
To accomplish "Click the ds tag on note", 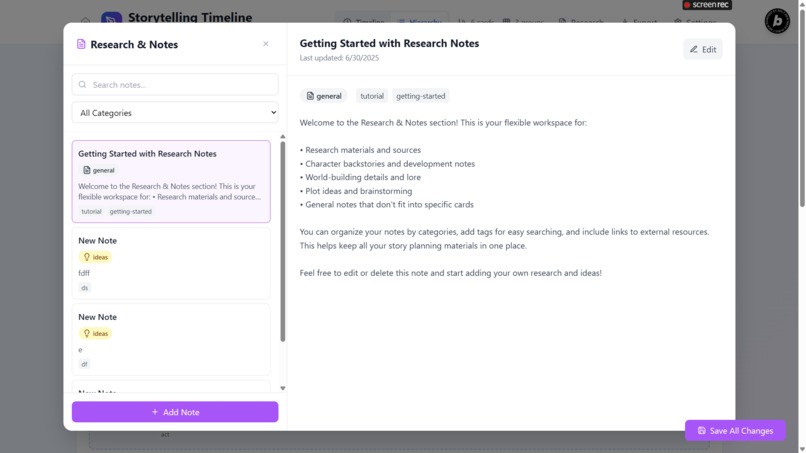I will [x=84, y=288].
